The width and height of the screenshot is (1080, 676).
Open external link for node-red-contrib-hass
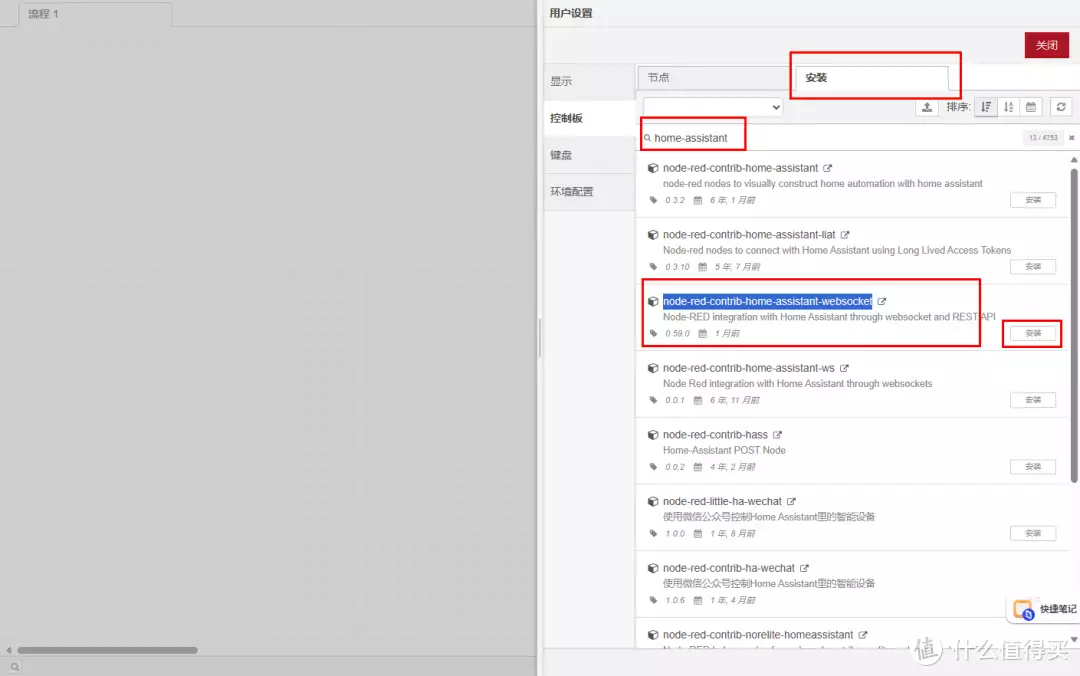[777, 435]
